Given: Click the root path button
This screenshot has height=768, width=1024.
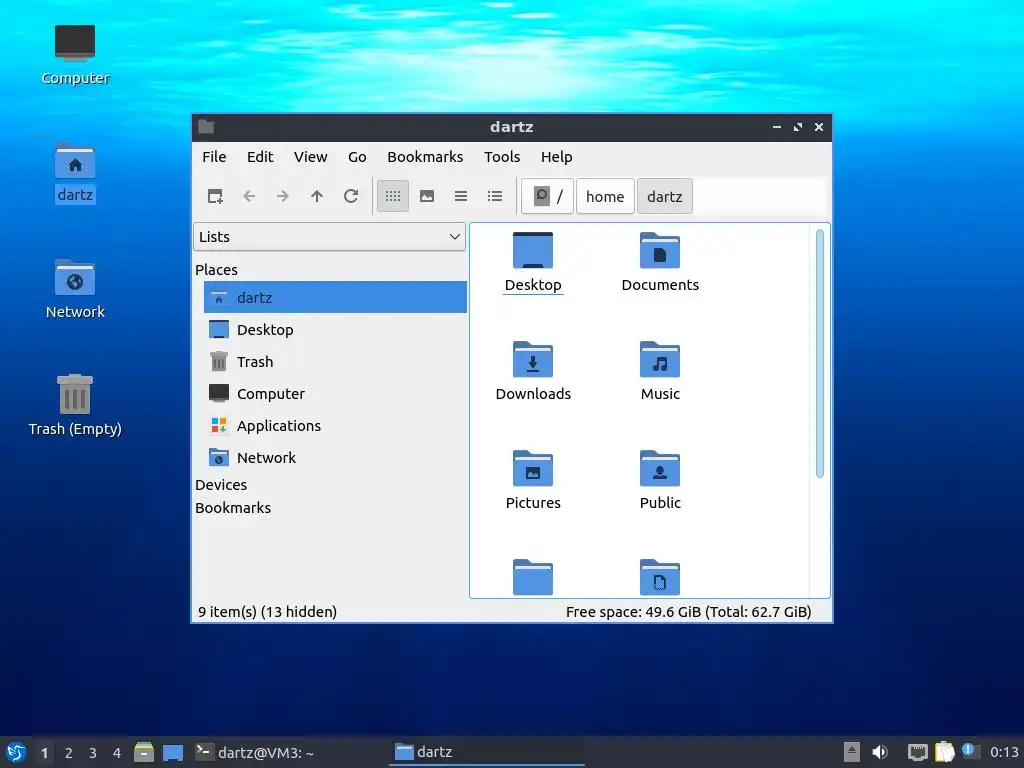Looking at the screenshot, I should click(x=548, y=196).
